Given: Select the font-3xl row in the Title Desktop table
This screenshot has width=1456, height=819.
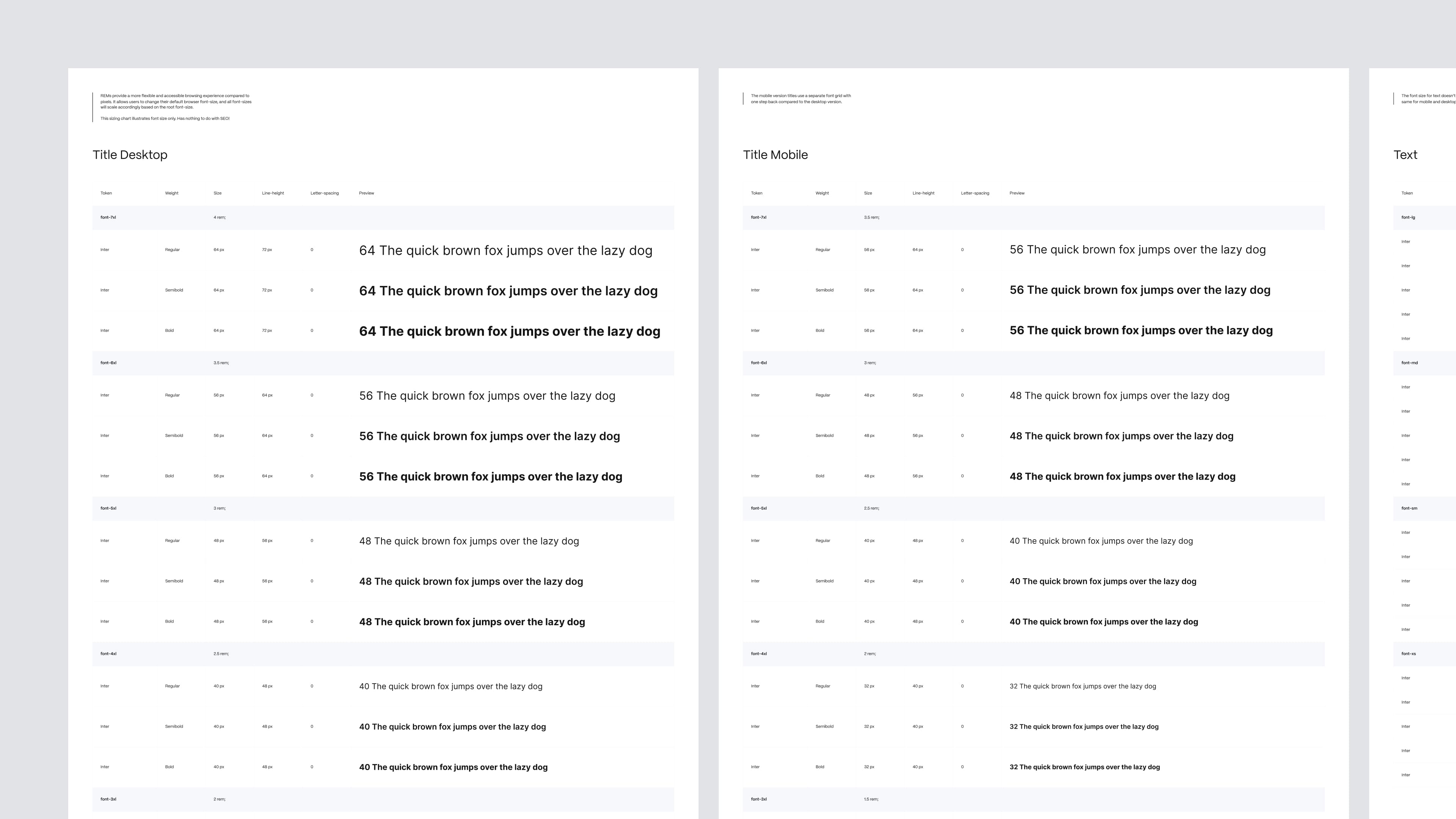Looking at the screenshot, I should 108,799.
